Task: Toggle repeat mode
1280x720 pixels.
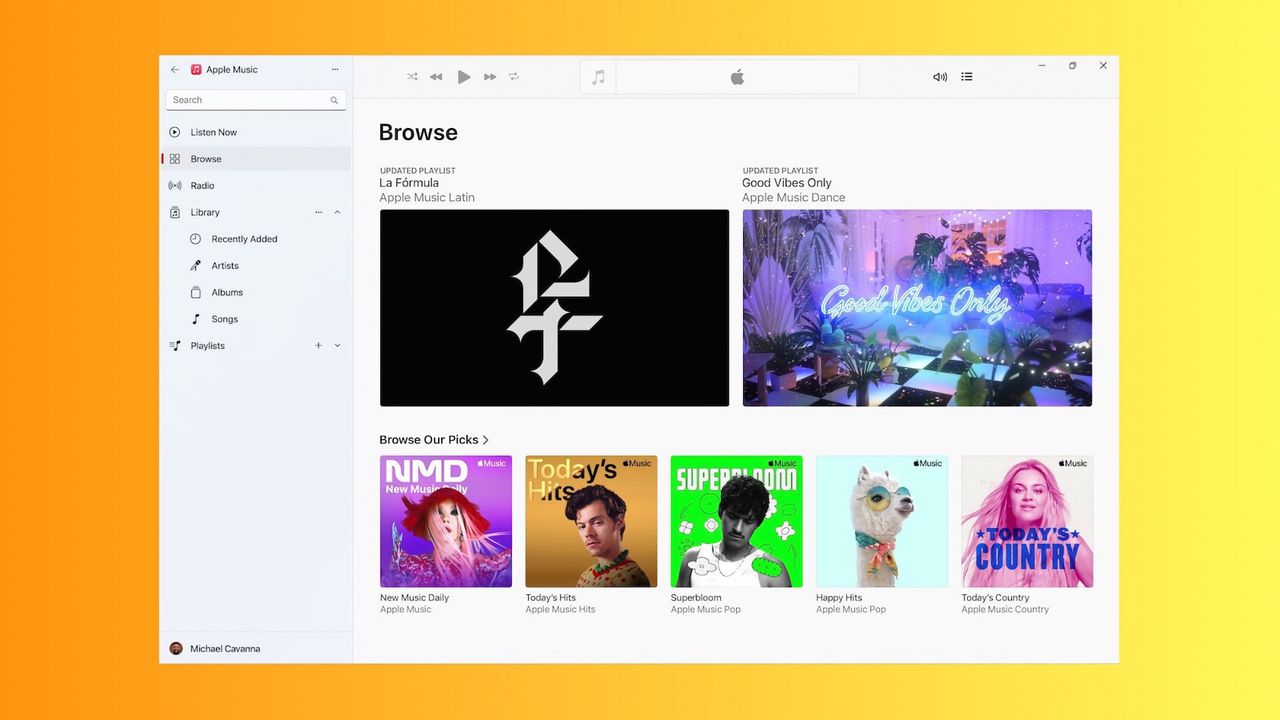Action: pos(514,76)
